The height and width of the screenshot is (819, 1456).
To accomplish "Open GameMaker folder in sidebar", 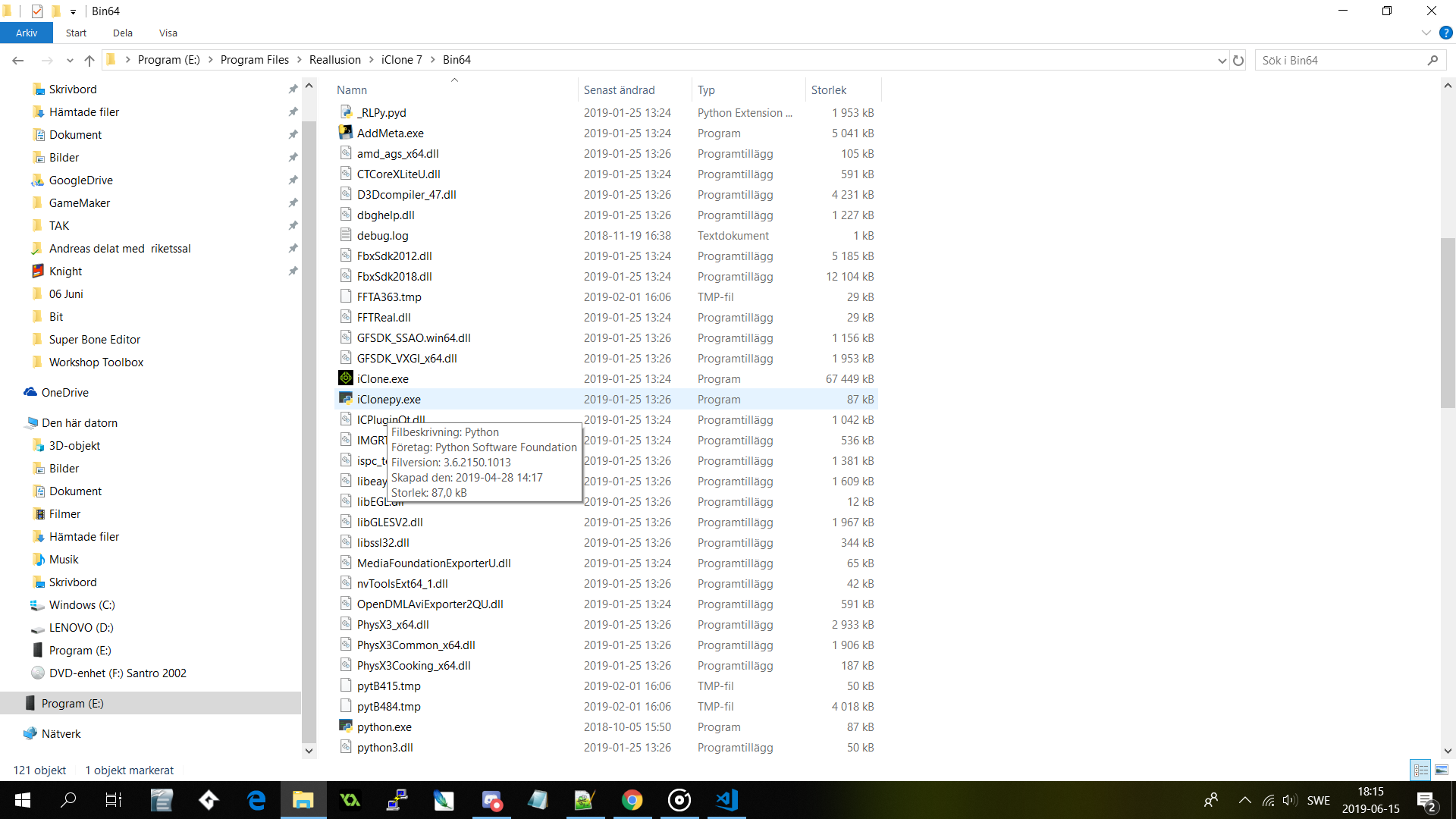I will [79, 202].
